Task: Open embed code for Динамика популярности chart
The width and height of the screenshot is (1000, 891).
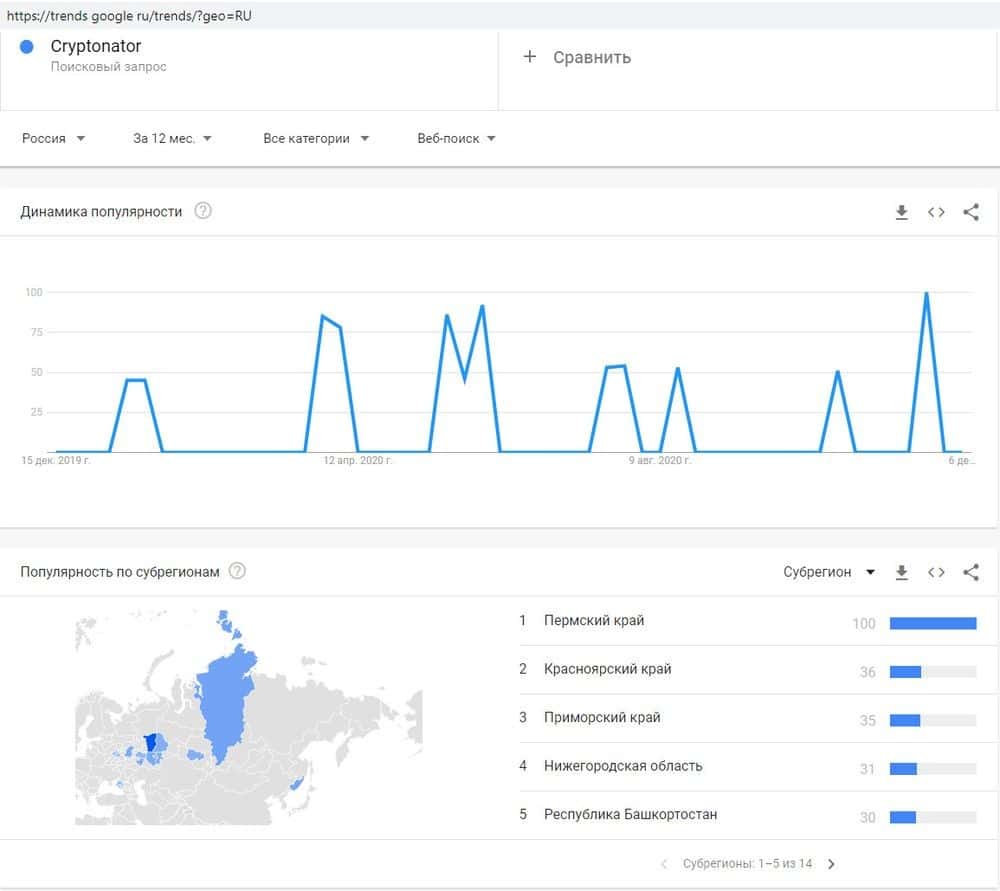Action: point(936,212)
